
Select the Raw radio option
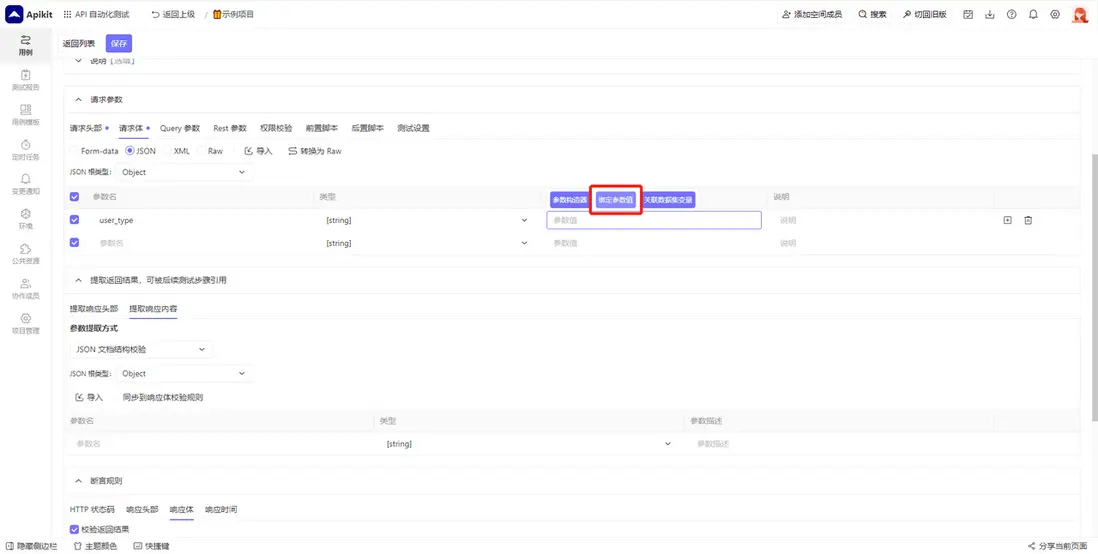tap(210, 151)
